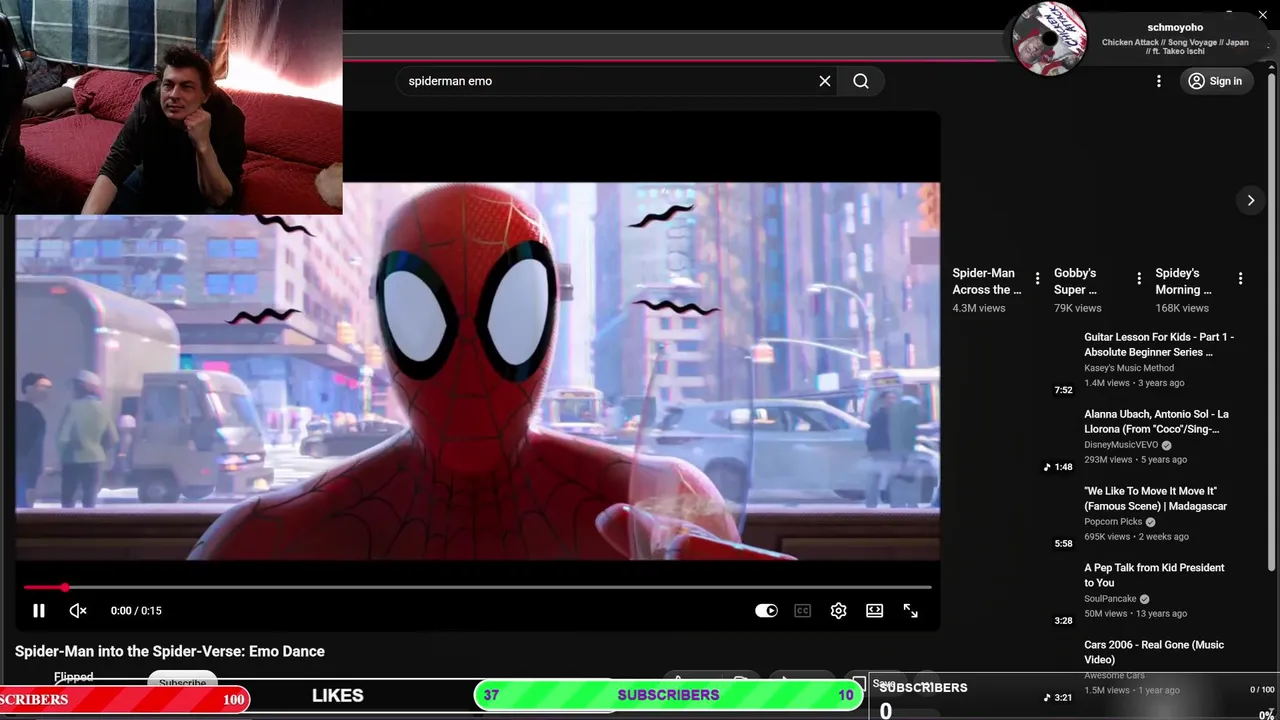Click the SoulPancake channel name
Screen dimensions: 1280x720
(x=1110, y=599)
